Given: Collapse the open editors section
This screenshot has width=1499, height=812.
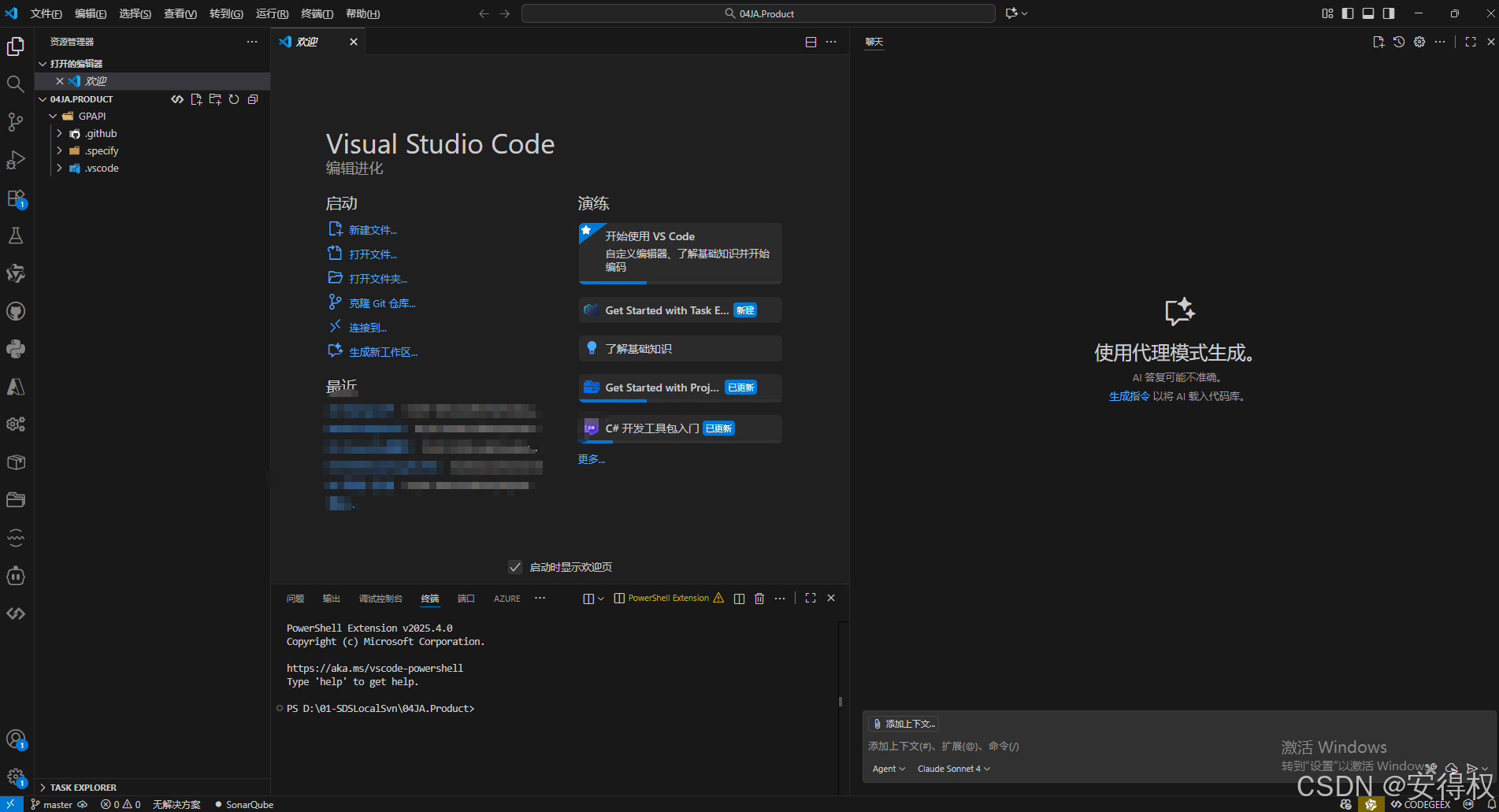Looking at the screenshot, I should (76, 64).
